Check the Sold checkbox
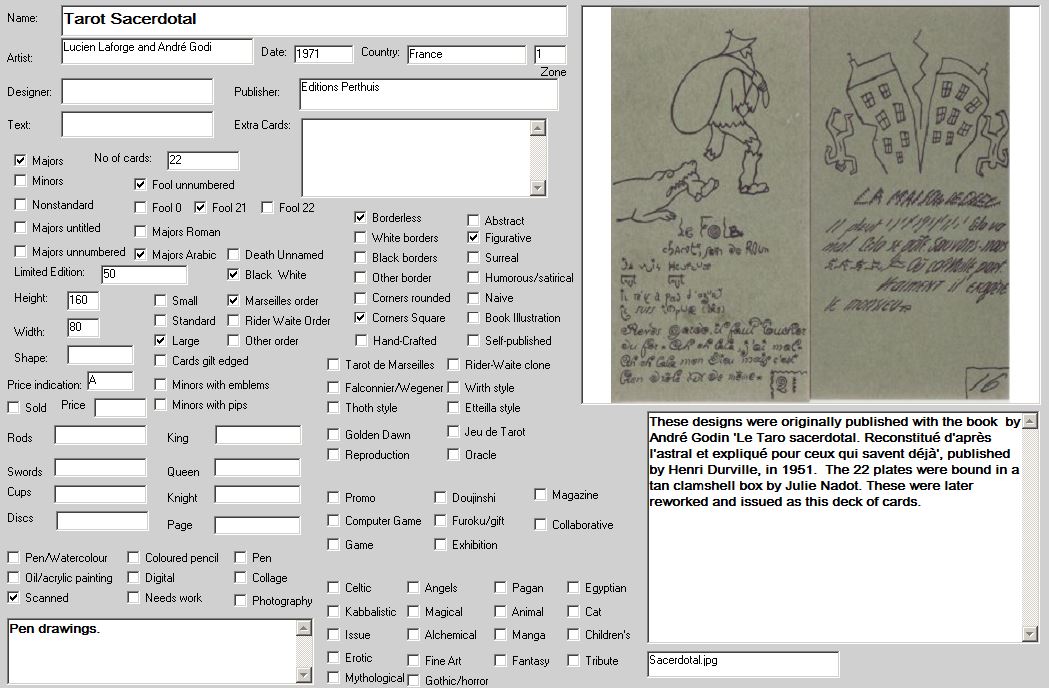Image resolution: width=1049 pixels, height=688 pixels. pos(14,408)
